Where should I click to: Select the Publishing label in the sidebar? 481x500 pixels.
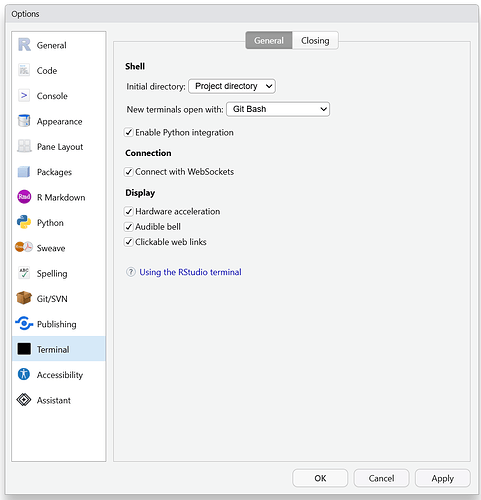pos(57,324)
